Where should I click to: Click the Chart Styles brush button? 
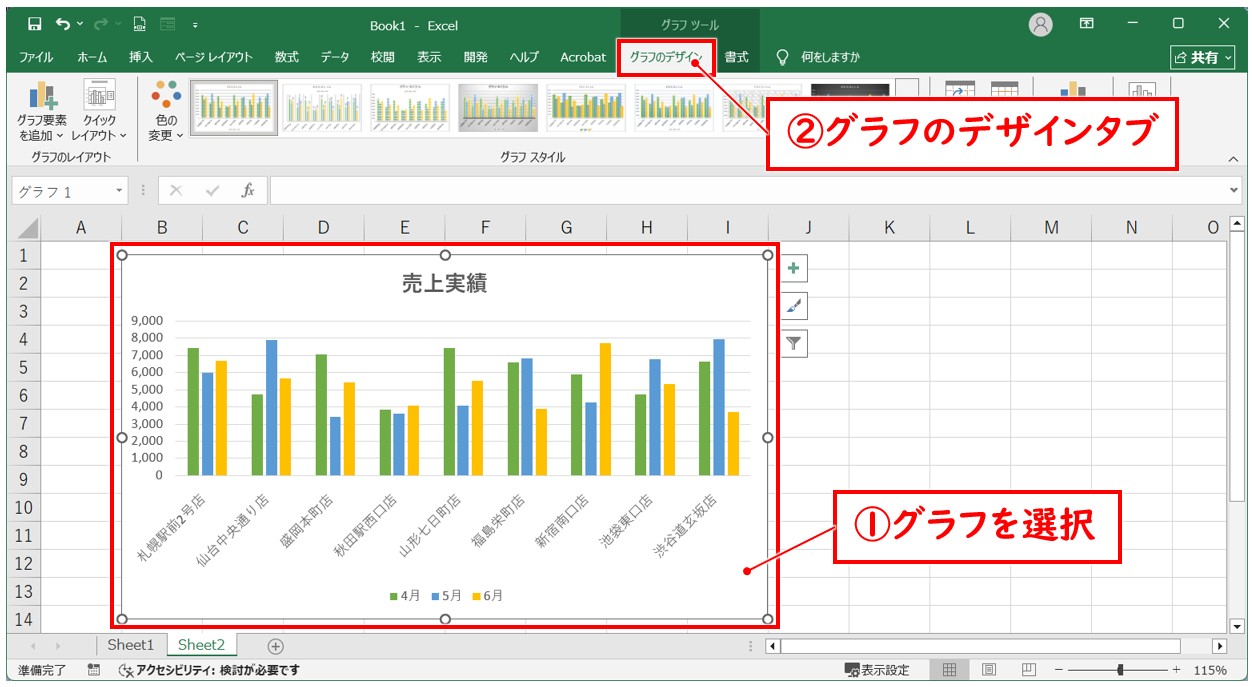(x=794, y=306)
